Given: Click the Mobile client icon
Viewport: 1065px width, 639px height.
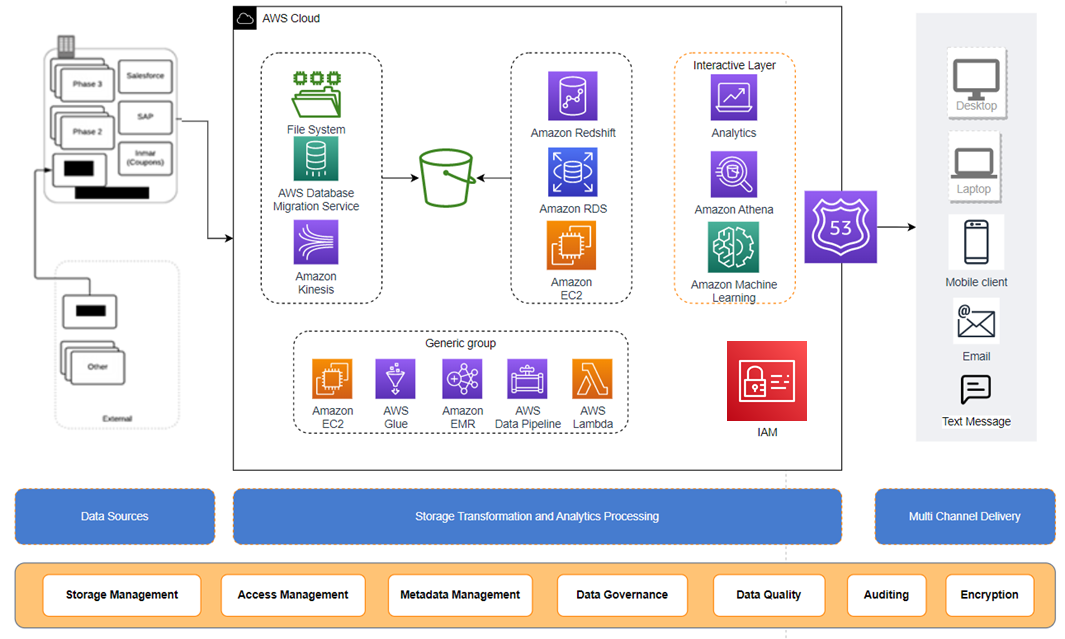Looking at the screenshot, I should coord(976,242).
